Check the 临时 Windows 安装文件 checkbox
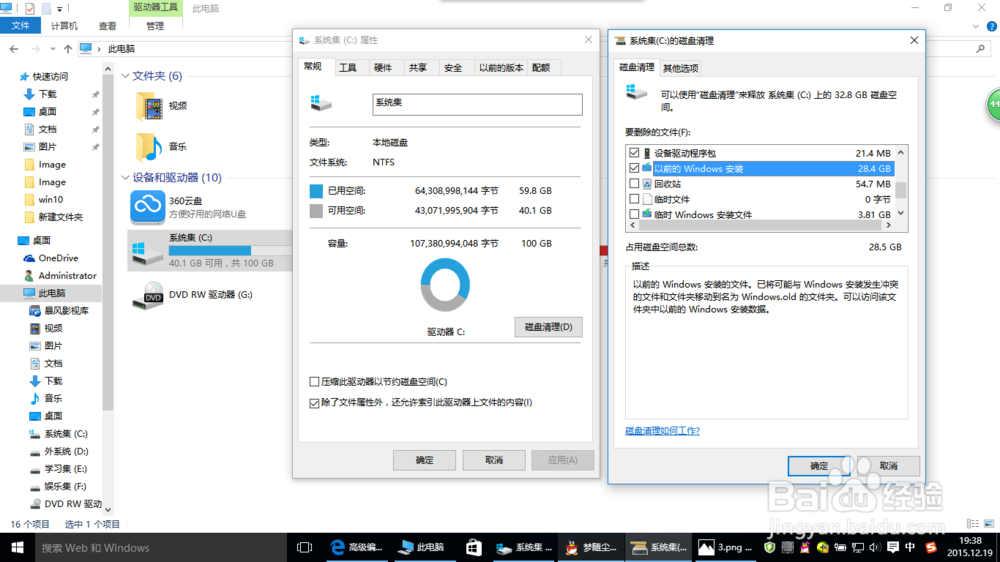 point(634,214)
